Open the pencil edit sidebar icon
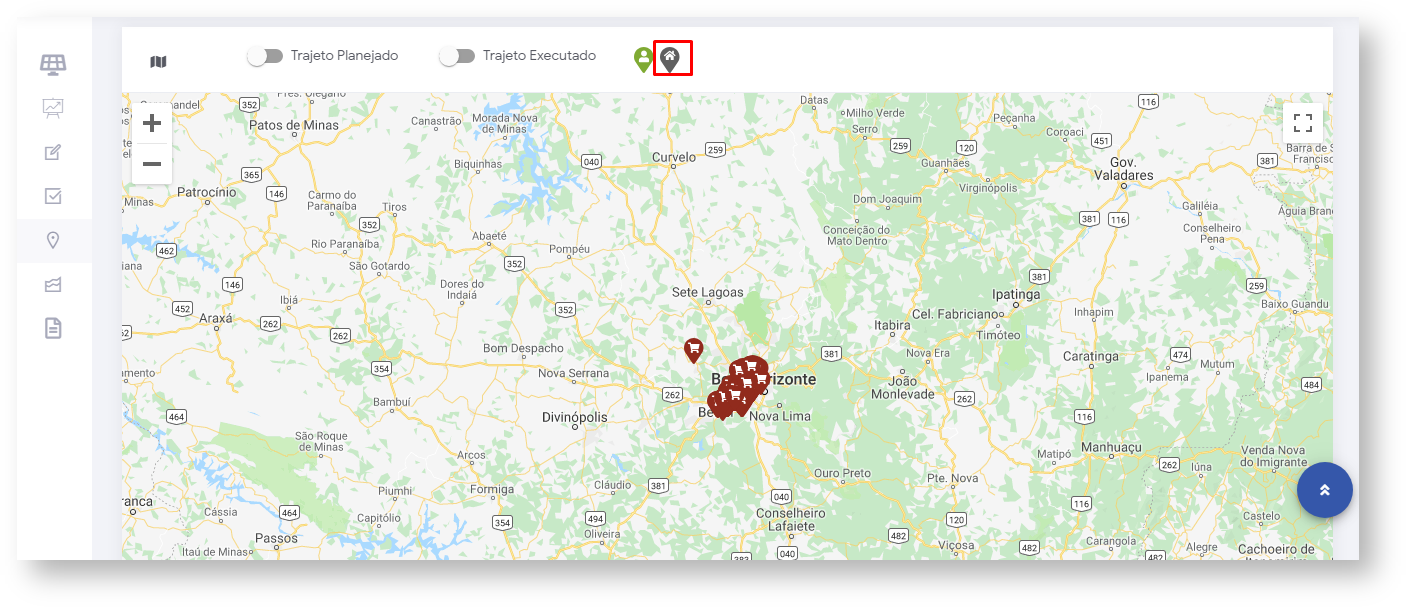 tap(54, 152)
